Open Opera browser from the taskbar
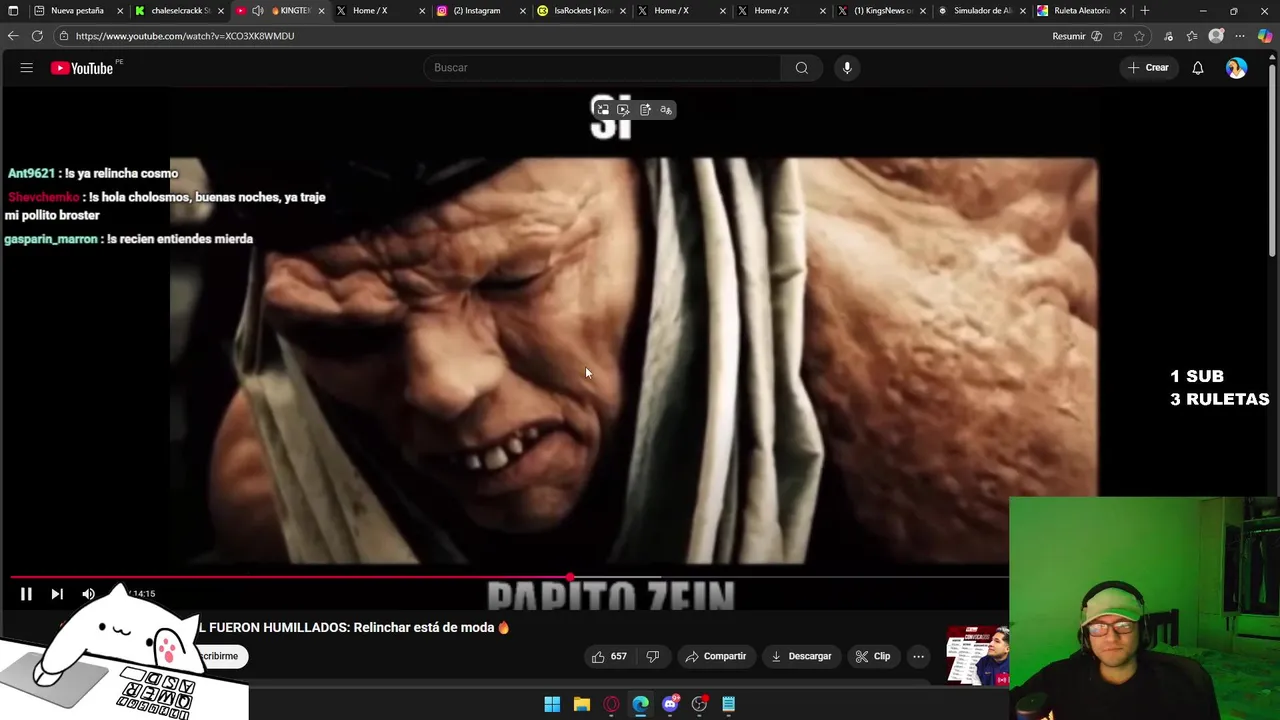Screen dimensions: 1280x720 click(611, 704)
